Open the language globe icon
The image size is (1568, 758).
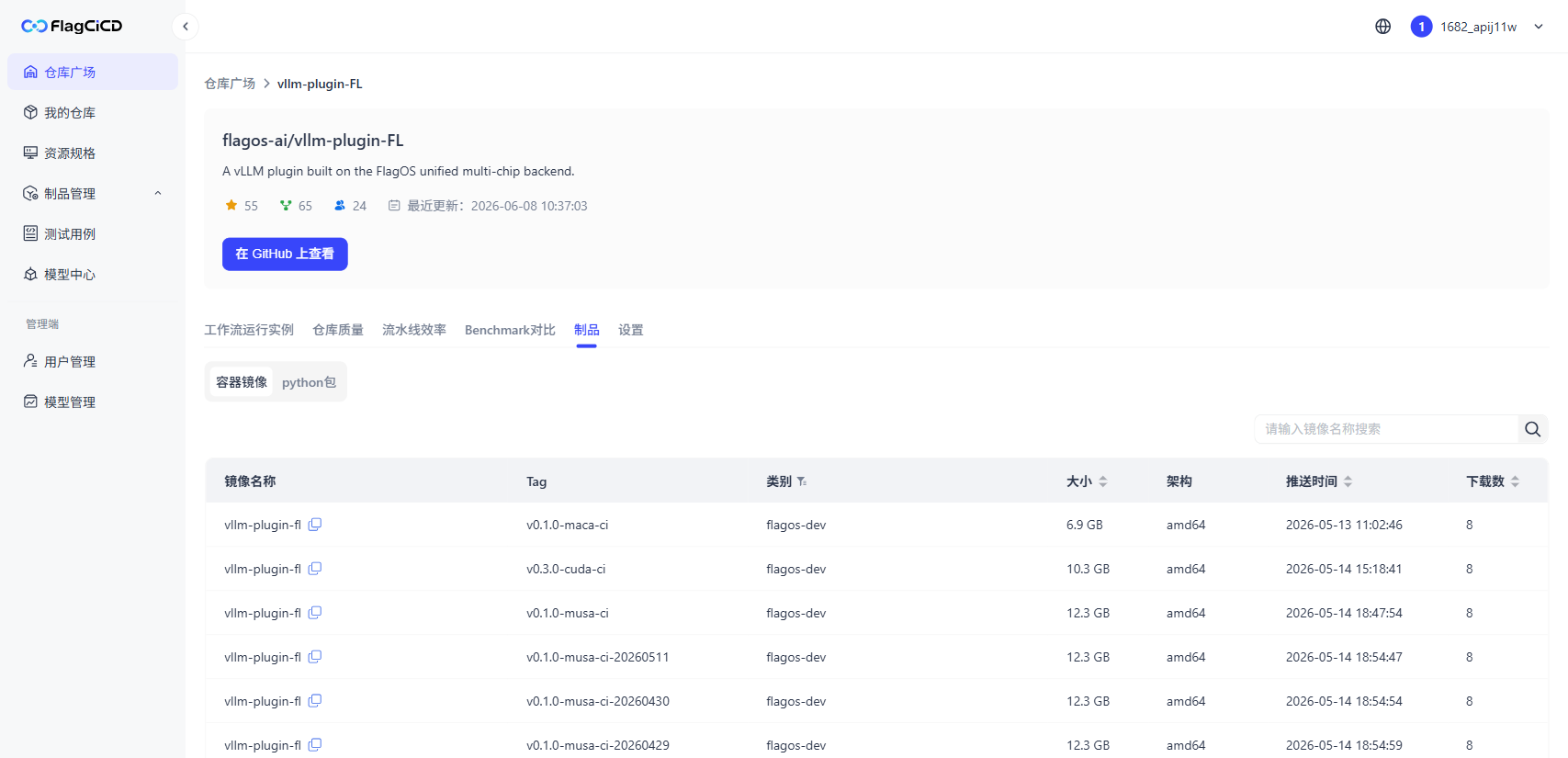point(1382,27)
